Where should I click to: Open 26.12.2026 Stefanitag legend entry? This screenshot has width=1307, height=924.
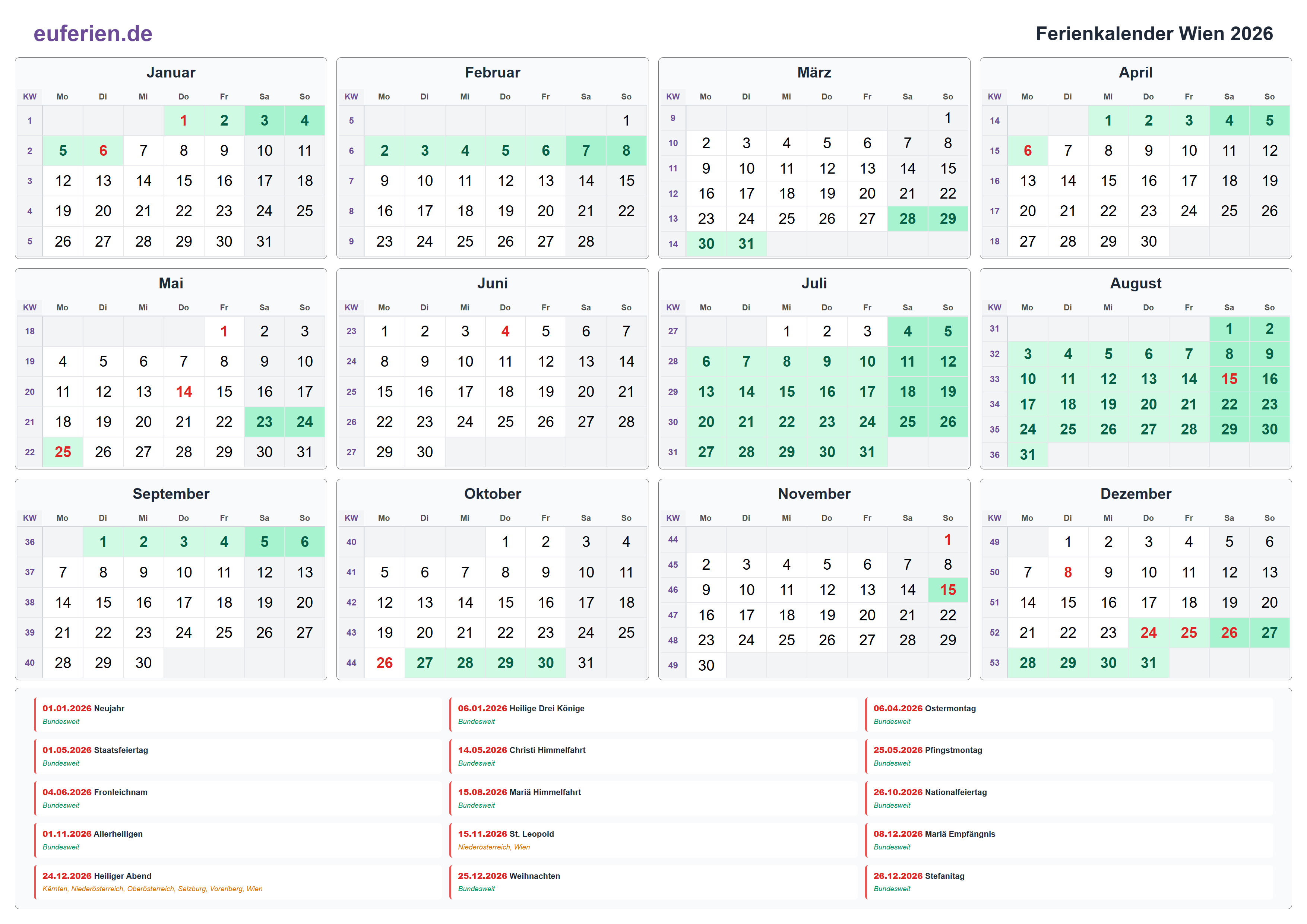[1069, 882]
